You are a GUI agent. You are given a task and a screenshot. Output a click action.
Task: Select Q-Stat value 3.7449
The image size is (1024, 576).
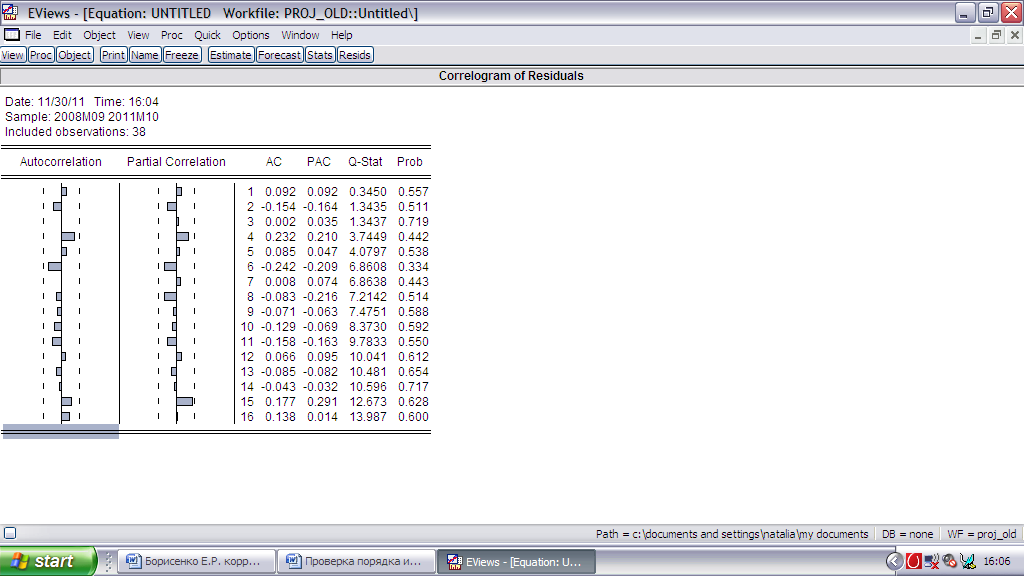[x=368, y=237]
